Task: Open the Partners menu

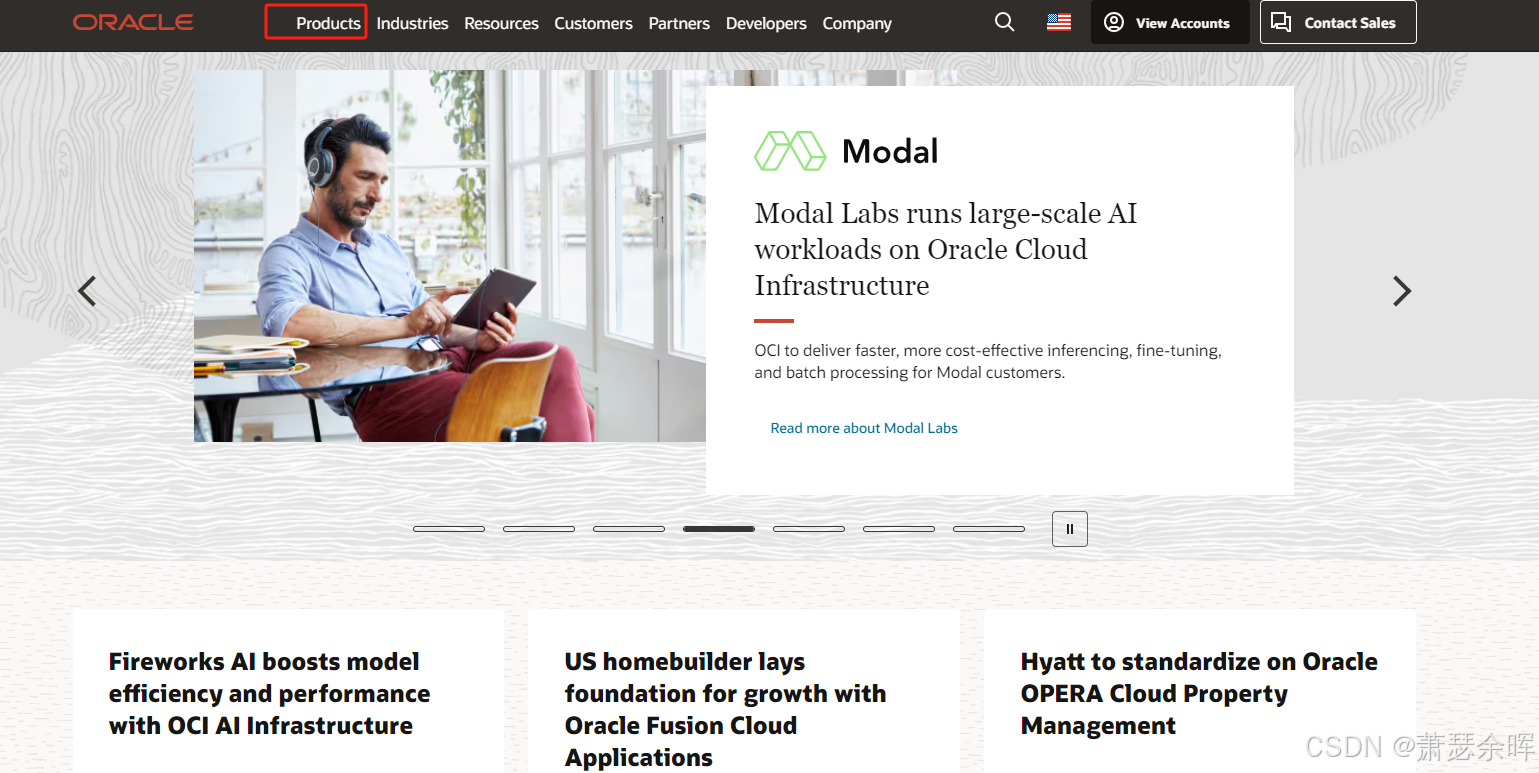Action: coord(679,23)
